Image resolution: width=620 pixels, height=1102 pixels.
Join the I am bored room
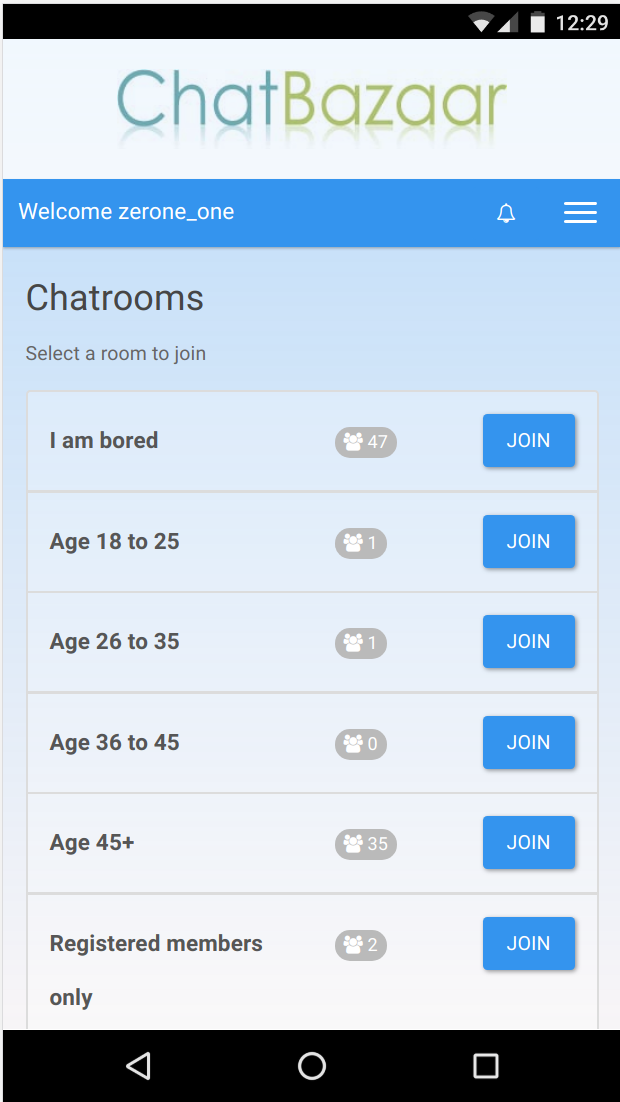click(x=529, y=441)
